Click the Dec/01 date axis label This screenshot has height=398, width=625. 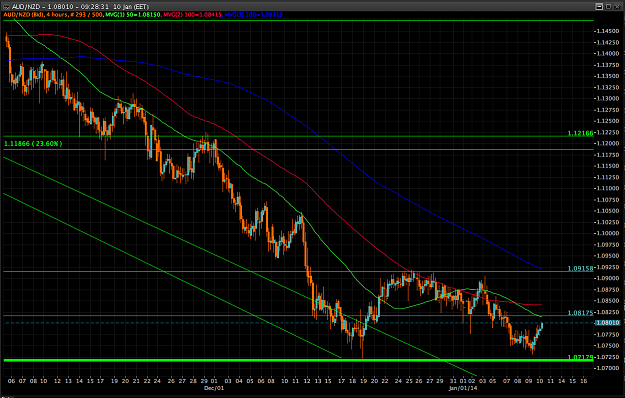[214, 388]
